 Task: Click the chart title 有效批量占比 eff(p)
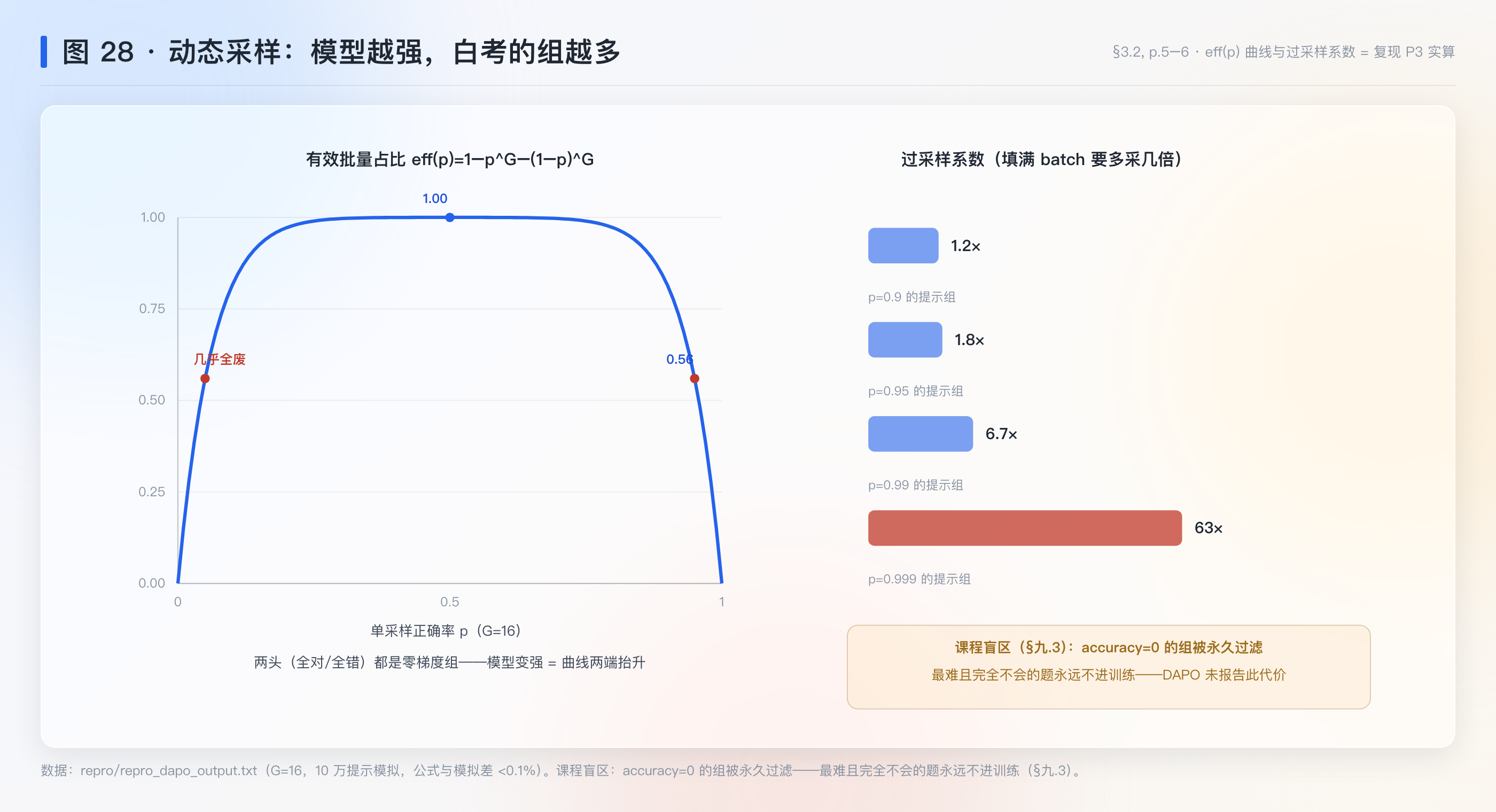[449, 159]
